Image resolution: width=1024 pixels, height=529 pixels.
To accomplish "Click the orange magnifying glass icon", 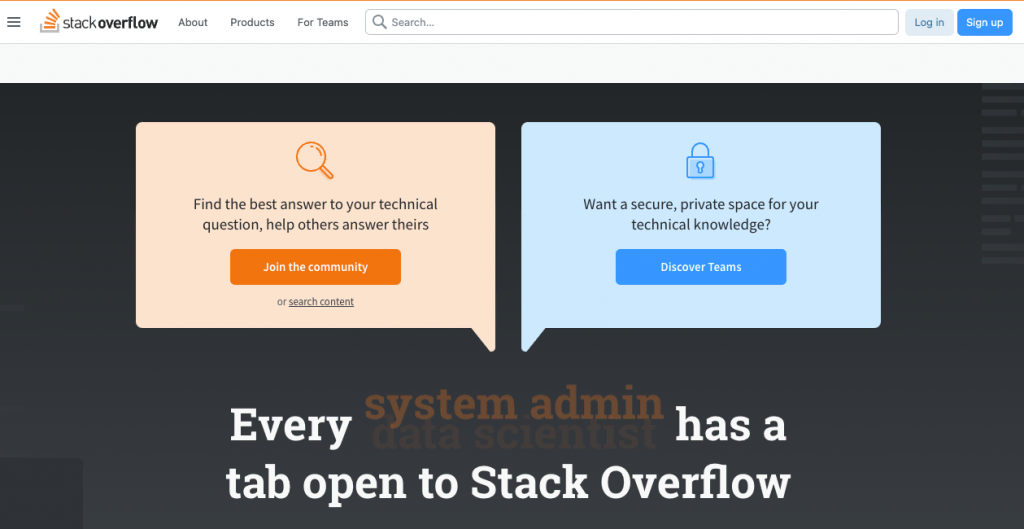I will [x=315, y=160].
